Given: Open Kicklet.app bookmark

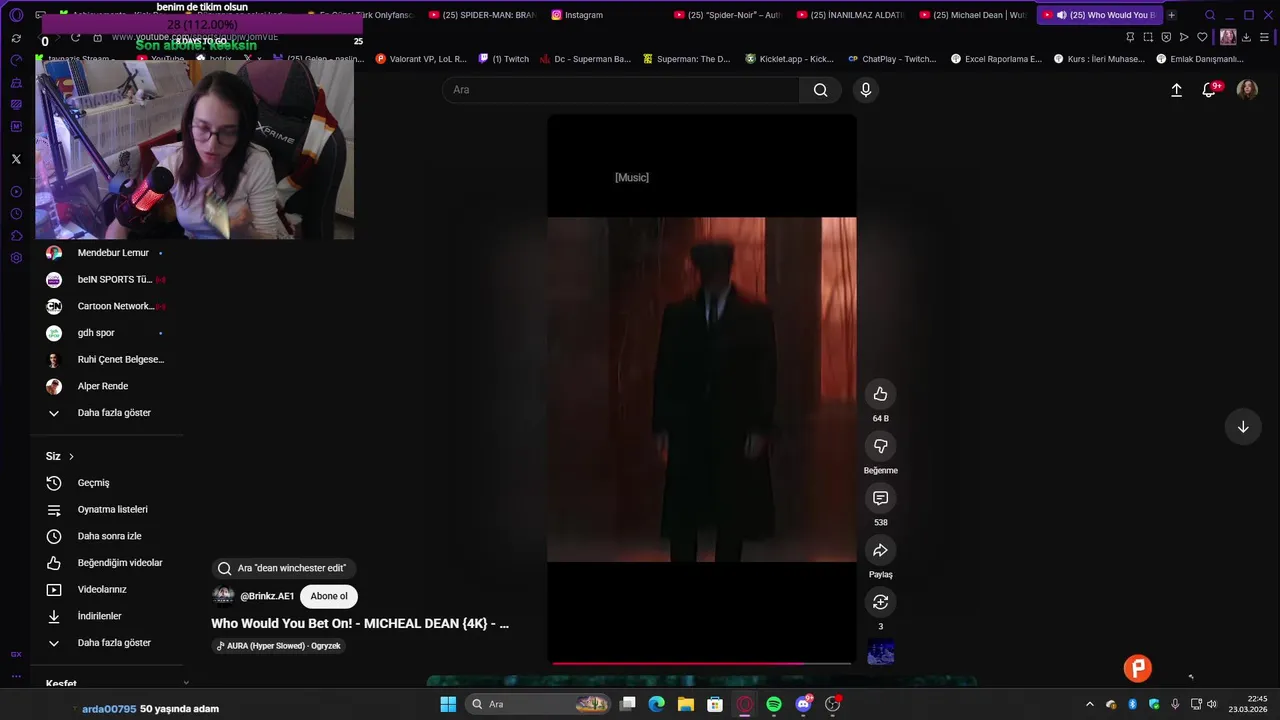Looking at the screenshot, I should point(789,59).
